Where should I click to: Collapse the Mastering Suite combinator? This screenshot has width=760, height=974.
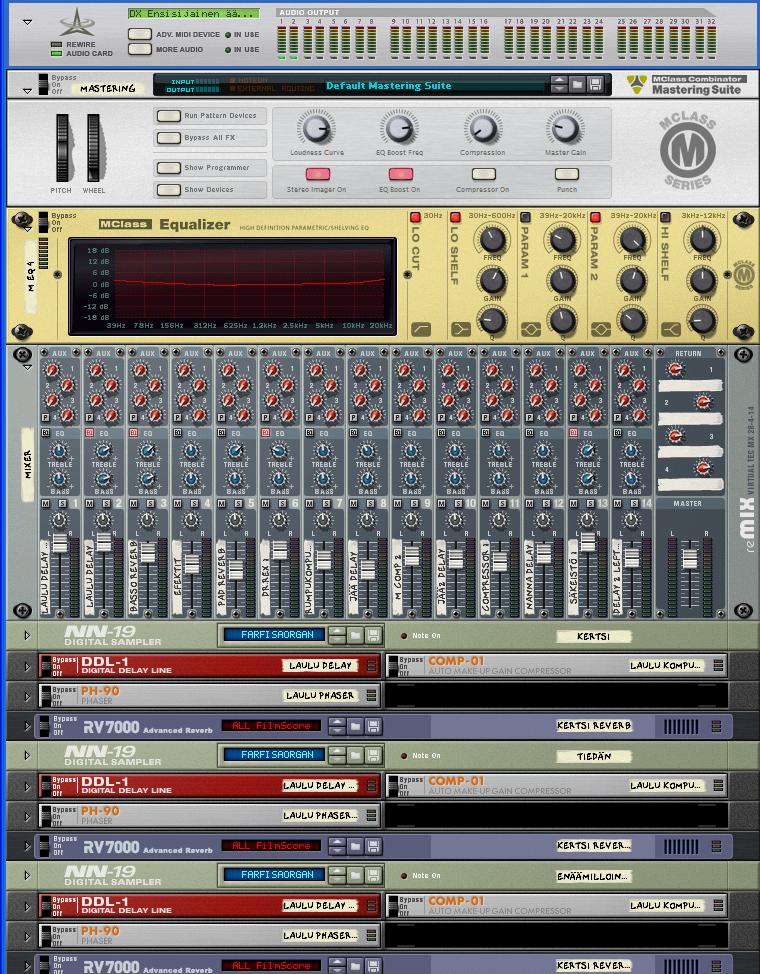(27, 90)
